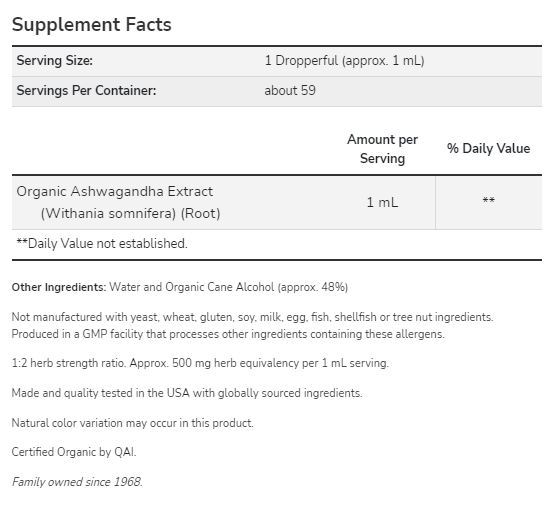Select the Serving Size label
This screenshot has height=507, width=553.
coord(55,61)
